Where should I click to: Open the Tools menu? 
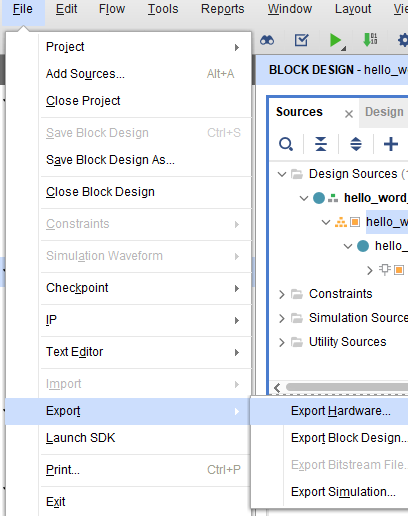tap(163, 9)
